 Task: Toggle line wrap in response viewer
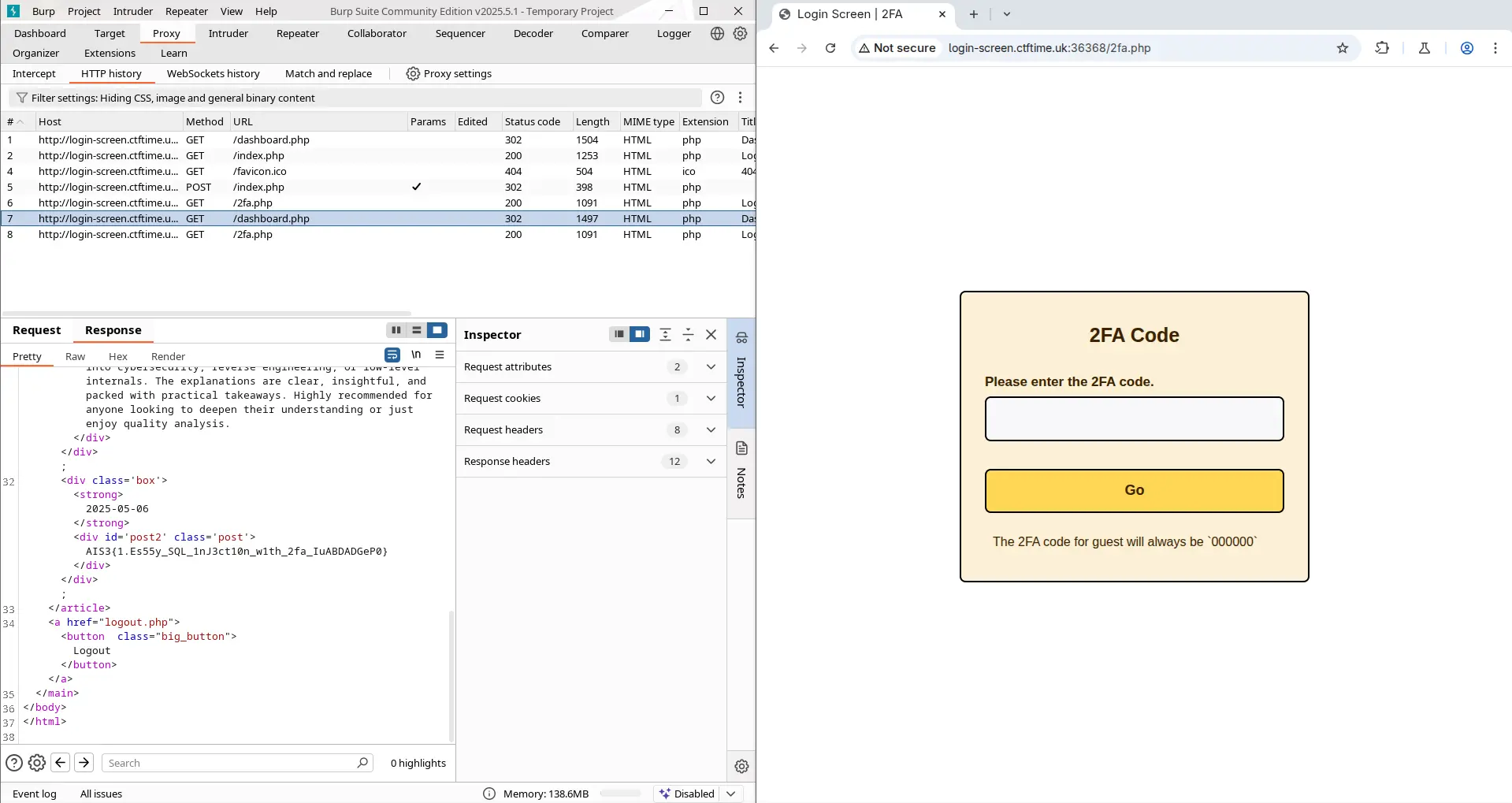[x=392, y=355]
